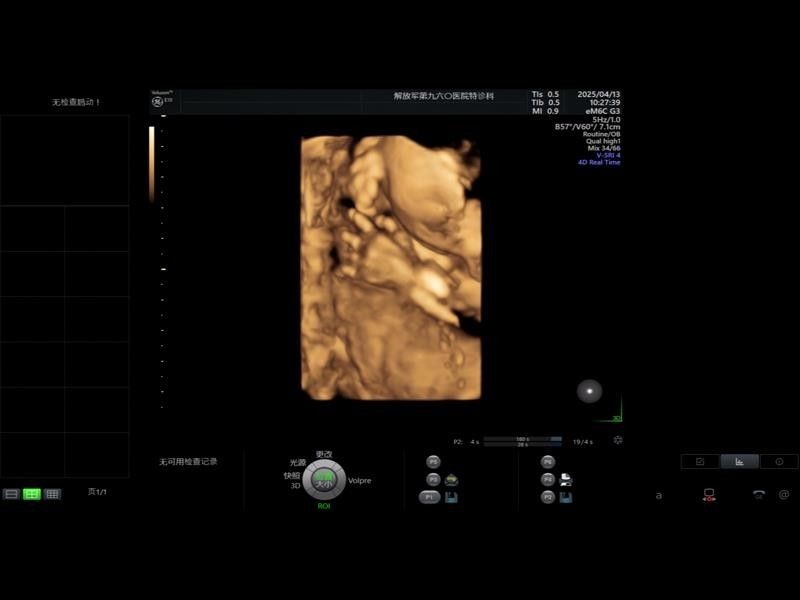Click the volume save icon beside P3
The image size is (800, 600).
tap(452, 480)
